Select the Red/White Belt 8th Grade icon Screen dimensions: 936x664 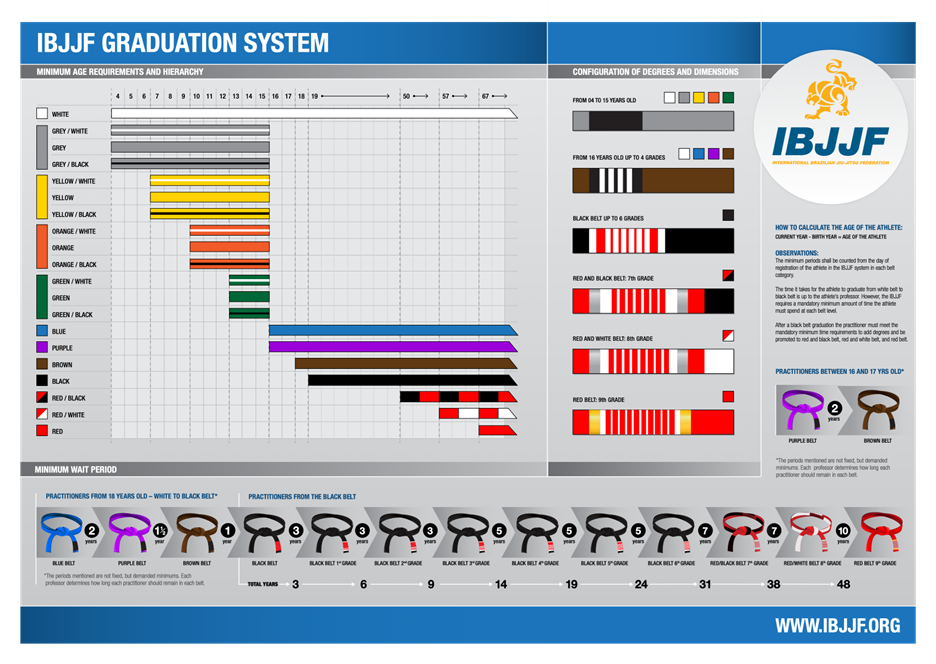pyautogui.click(x=811, y=533)
